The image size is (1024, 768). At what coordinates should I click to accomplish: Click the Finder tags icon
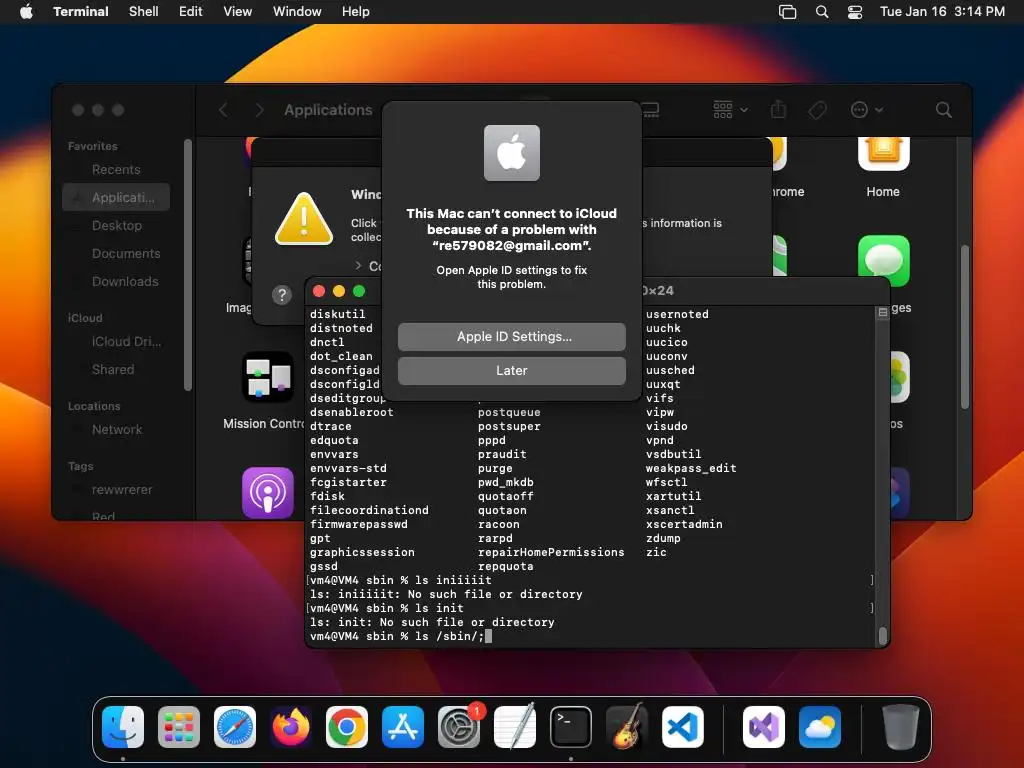pyautogui.click(x=817, y=110)
